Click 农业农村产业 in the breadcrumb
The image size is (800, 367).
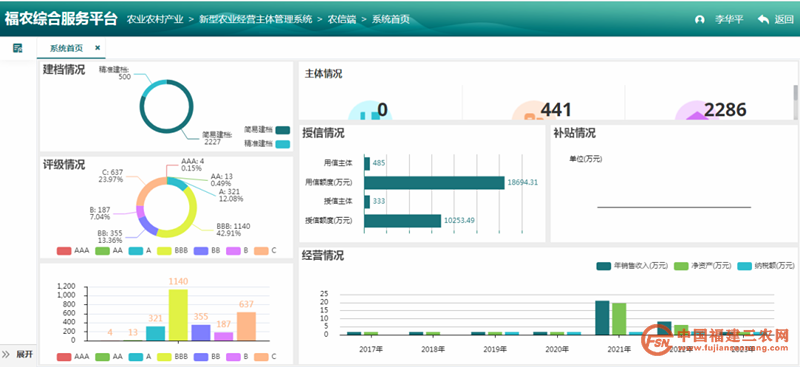(155, 19)
